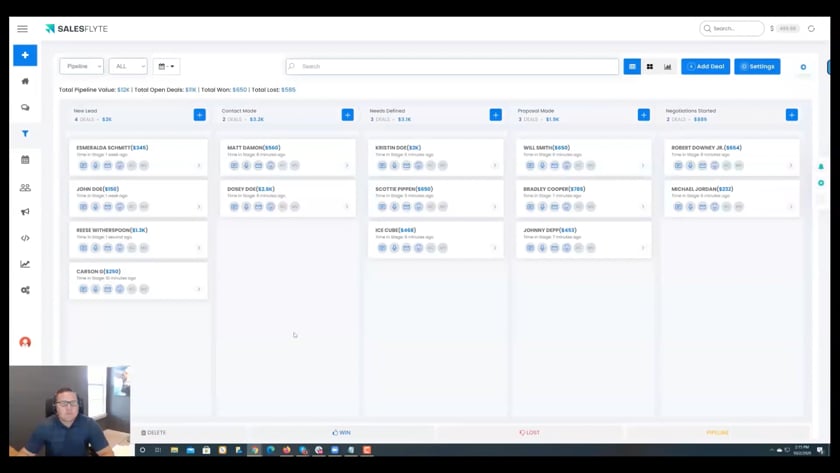
Task: Open the Pipeline dropdown
Action: pyautogui.click(x=81, y=66)
